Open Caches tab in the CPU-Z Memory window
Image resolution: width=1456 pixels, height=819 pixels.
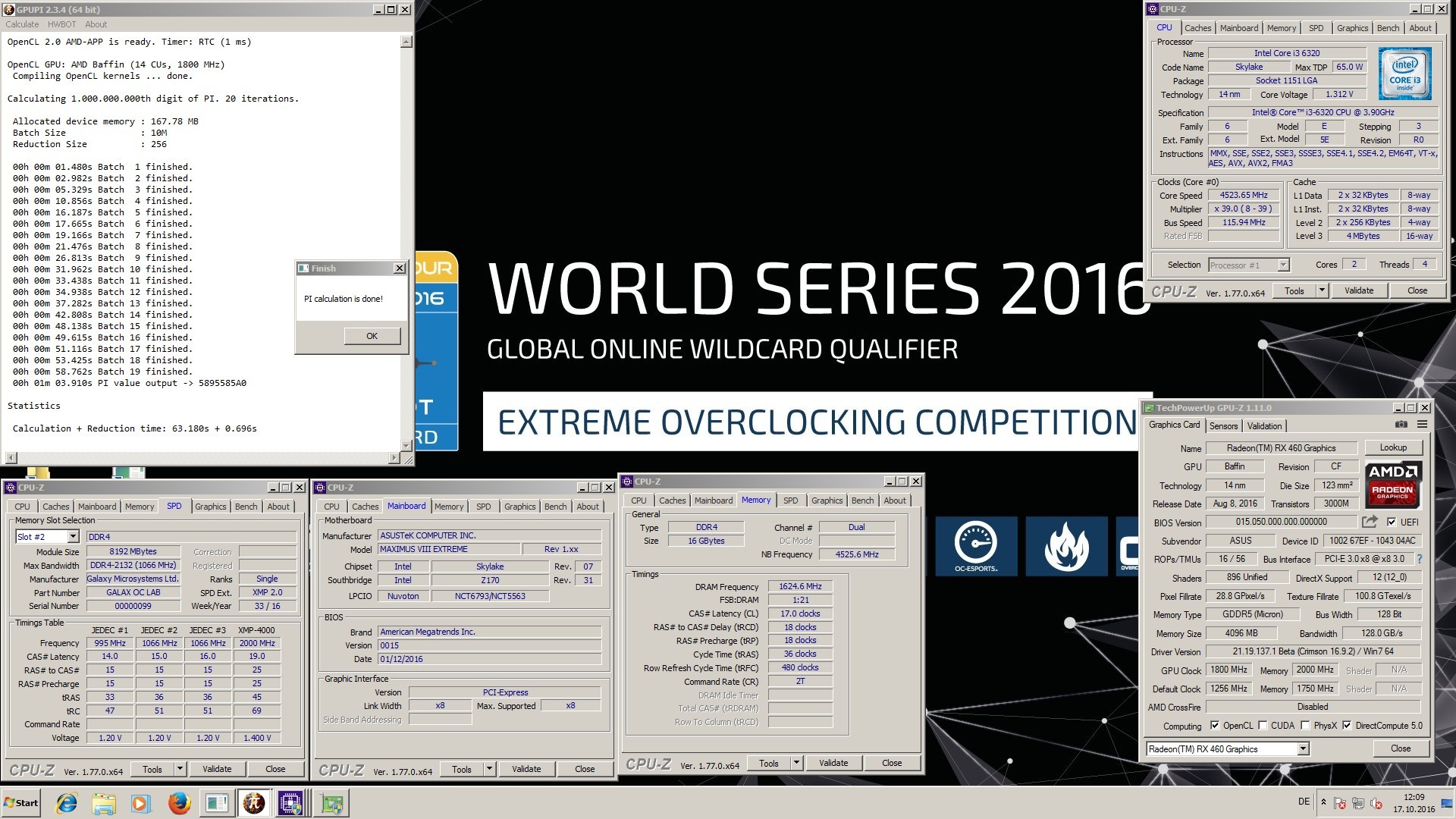672,500
